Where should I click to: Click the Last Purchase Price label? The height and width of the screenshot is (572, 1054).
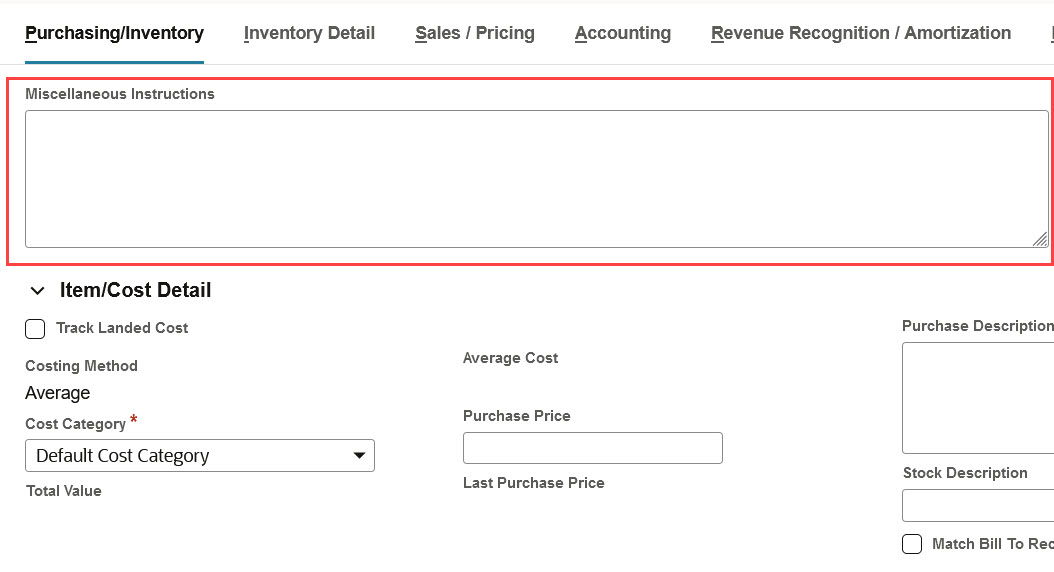[x=534, y=483]
